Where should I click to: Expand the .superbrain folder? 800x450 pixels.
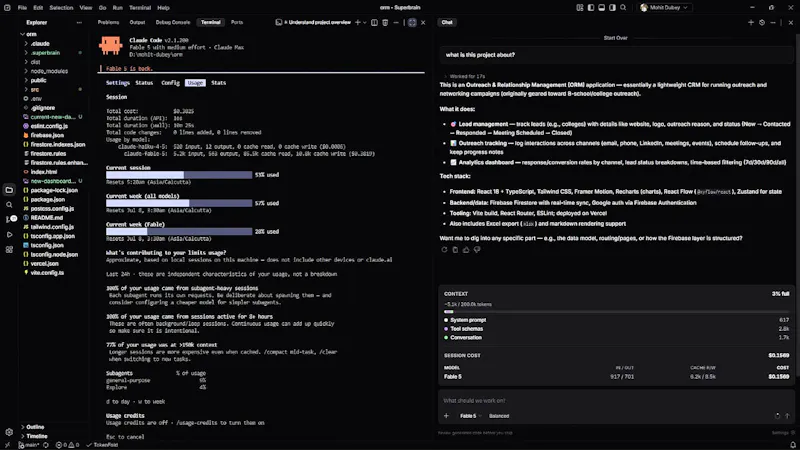(45, 53)
